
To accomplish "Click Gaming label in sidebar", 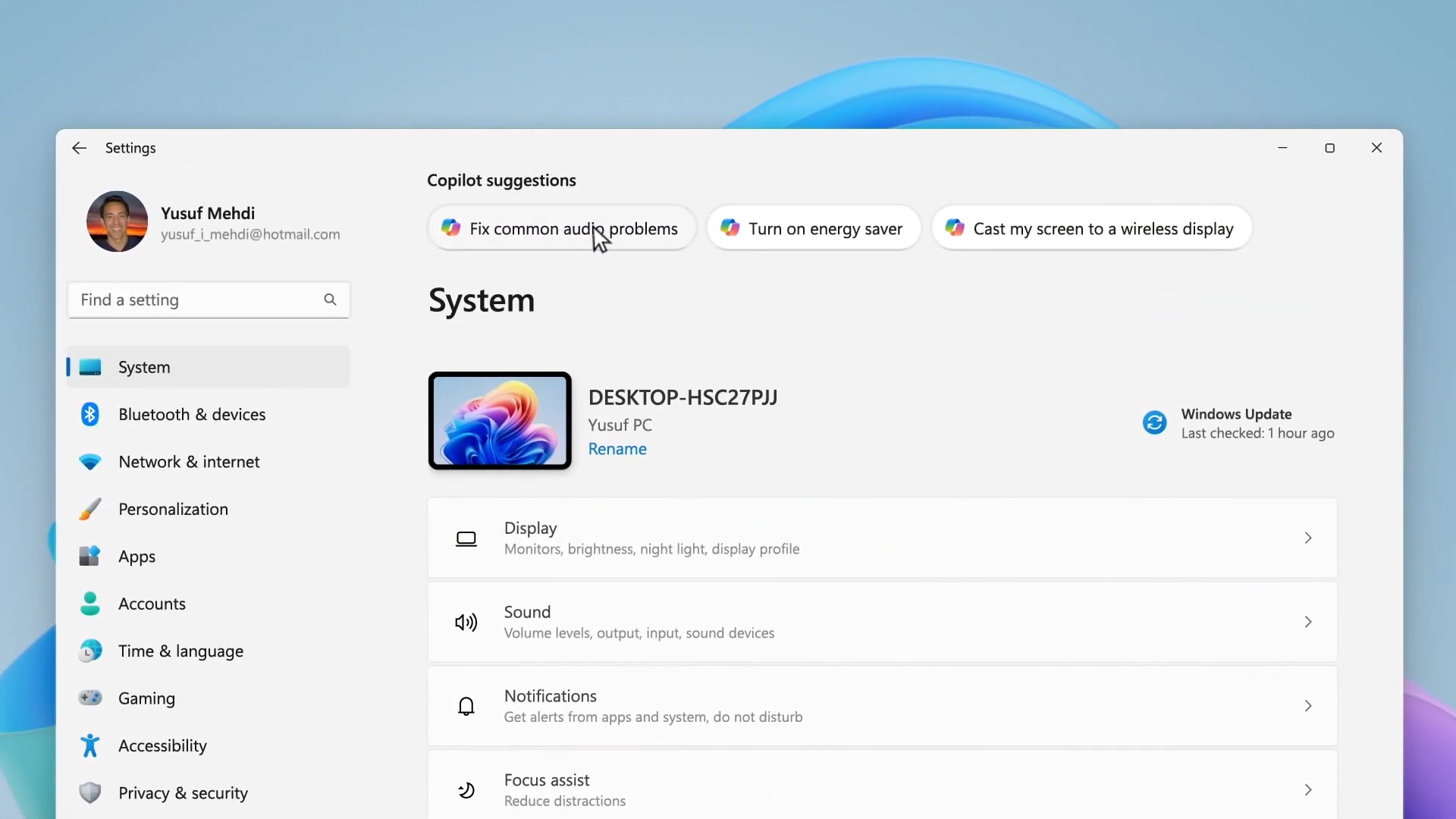I will 146,698.
